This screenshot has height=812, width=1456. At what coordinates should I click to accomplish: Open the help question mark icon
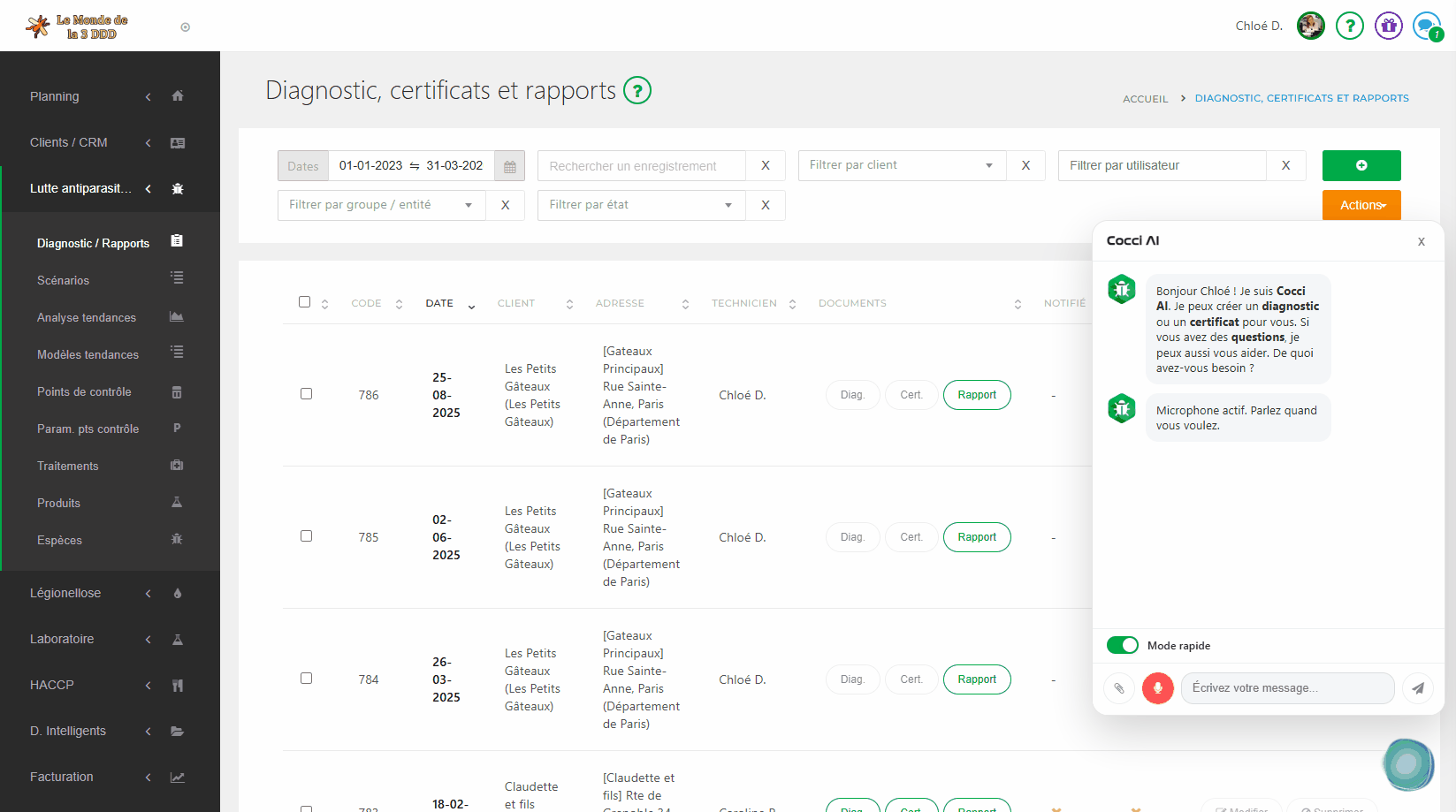tap(1349, 26)
